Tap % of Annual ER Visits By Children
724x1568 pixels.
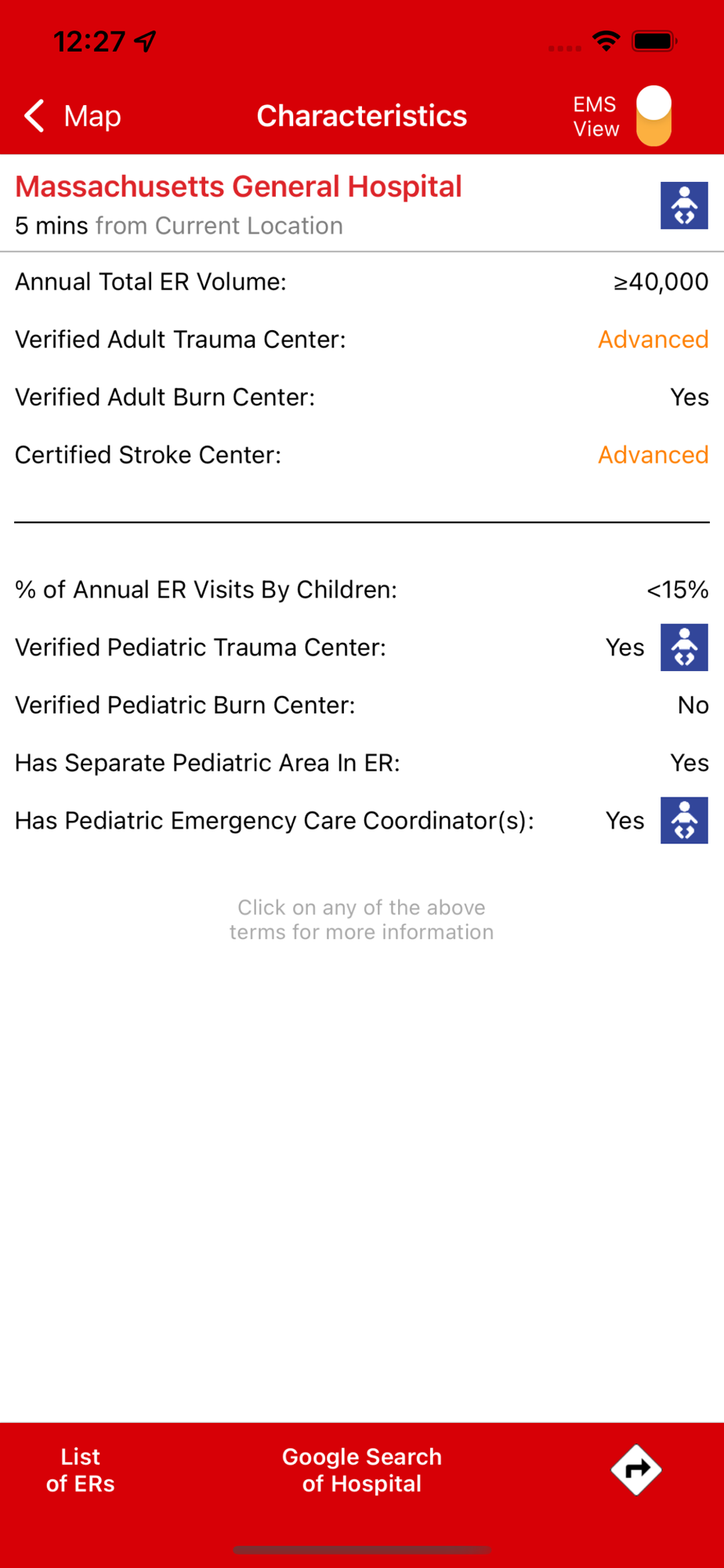pyautogui.click(x=205, y=590)
